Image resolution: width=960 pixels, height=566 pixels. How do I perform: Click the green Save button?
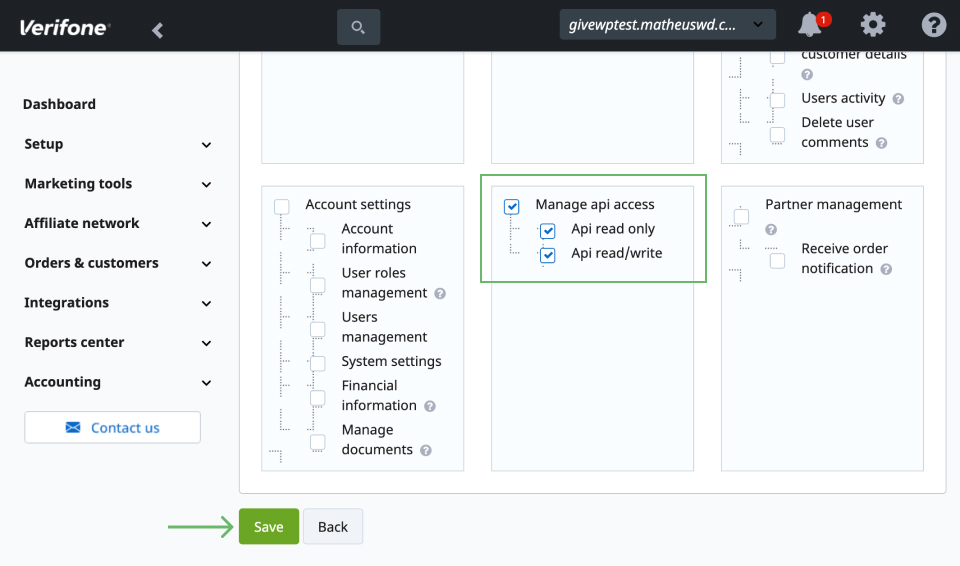pos(269,526)
